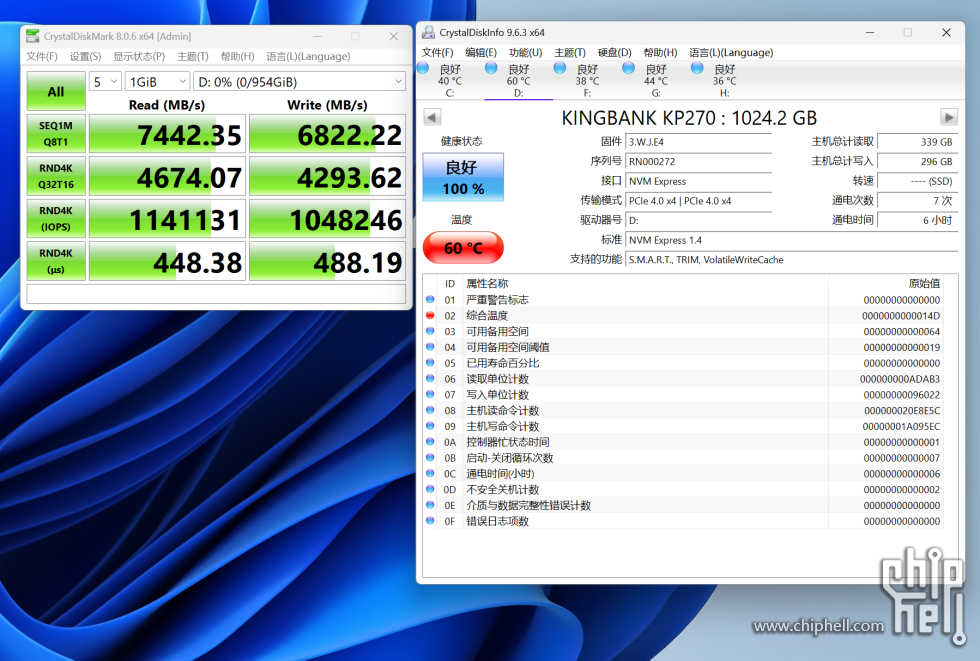Click status dot for 0B 启动-关闭循环次数
980x661 pixels.
click(430, 457)
